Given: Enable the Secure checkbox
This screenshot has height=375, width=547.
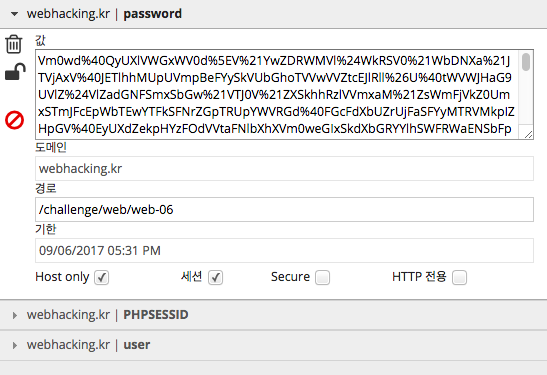Looking at the screenshot, I should click(x=322, y=278).
